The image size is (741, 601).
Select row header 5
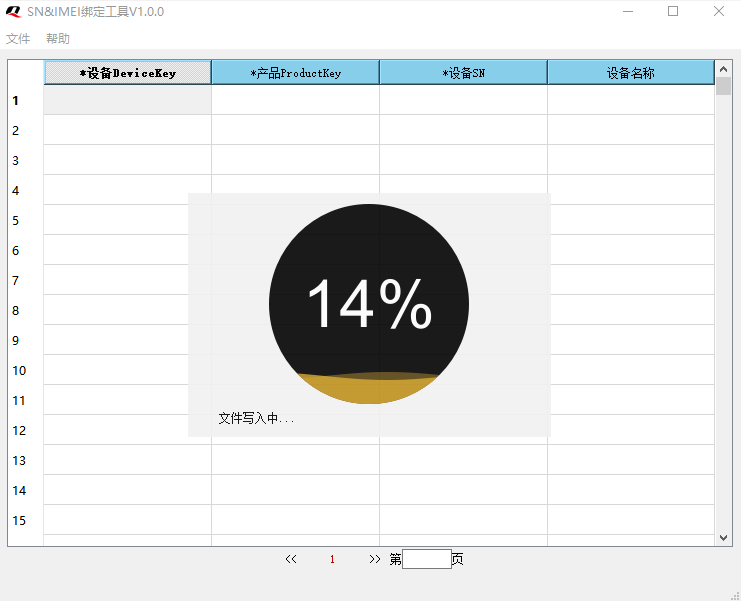pos(26,220)
